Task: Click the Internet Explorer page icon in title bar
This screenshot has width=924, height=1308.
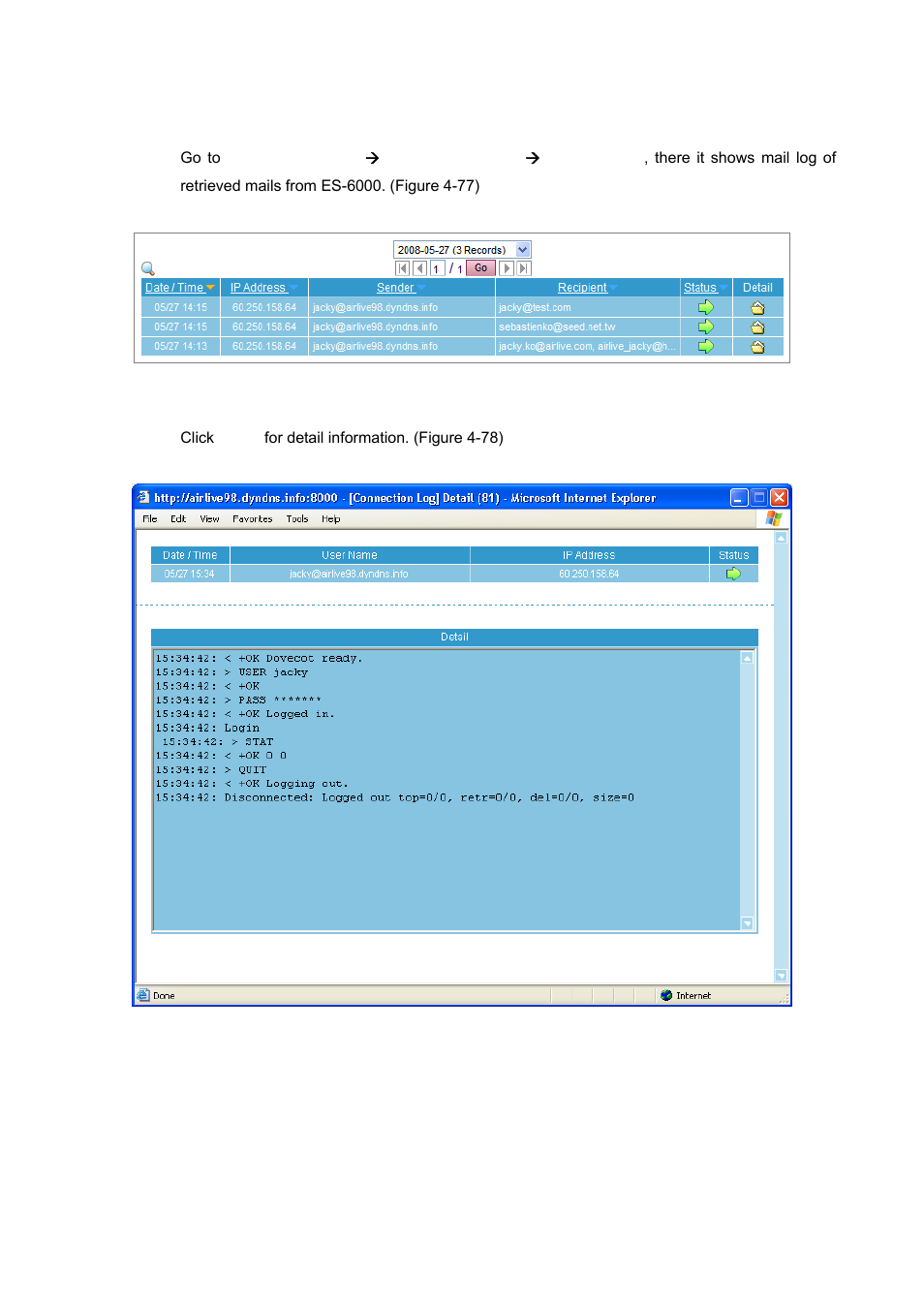Action: point(143,497)
